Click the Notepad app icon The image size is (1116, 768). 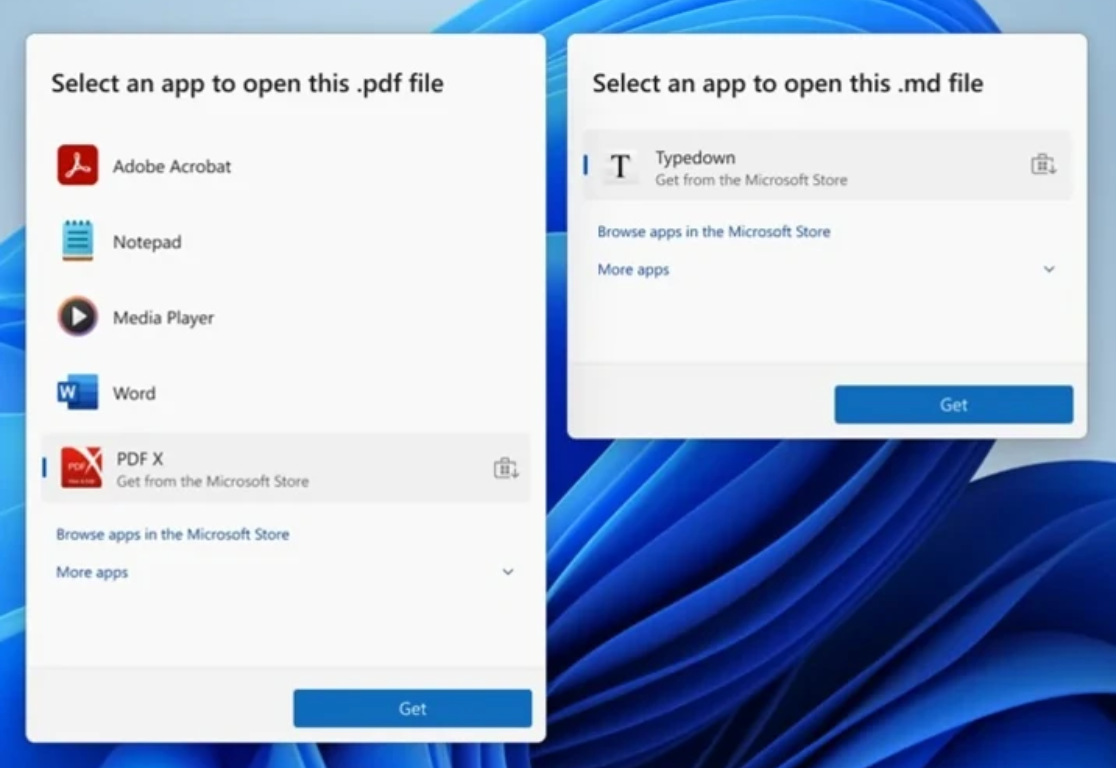point(77,241)
